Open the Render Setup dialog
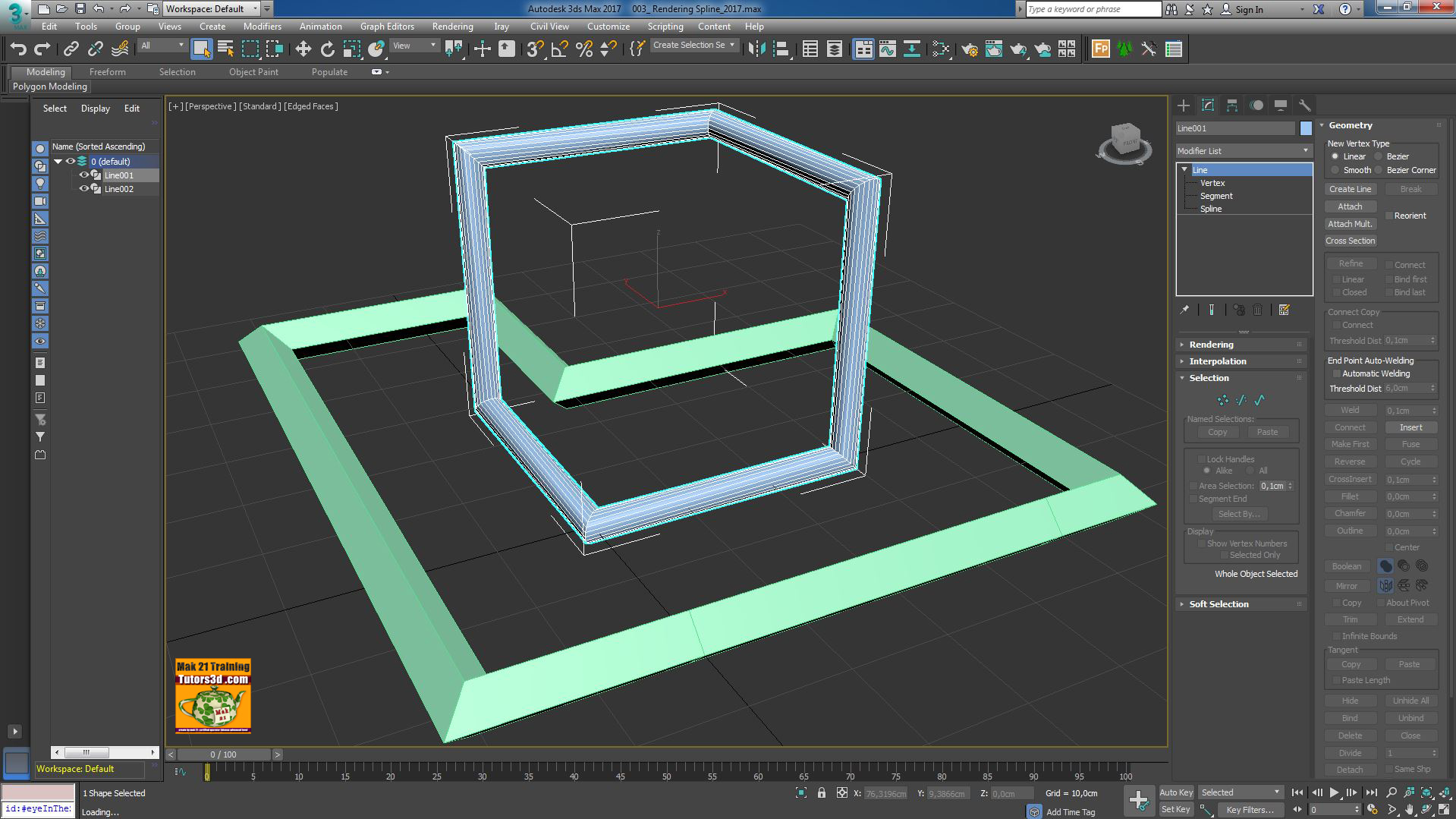 click(970, 49)
